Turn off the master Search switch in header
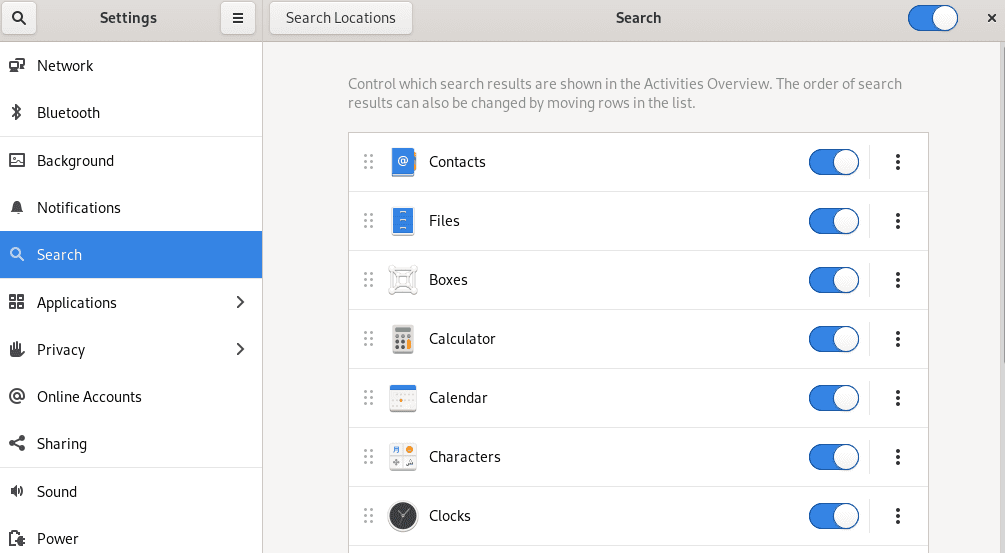 pos(933,18)
